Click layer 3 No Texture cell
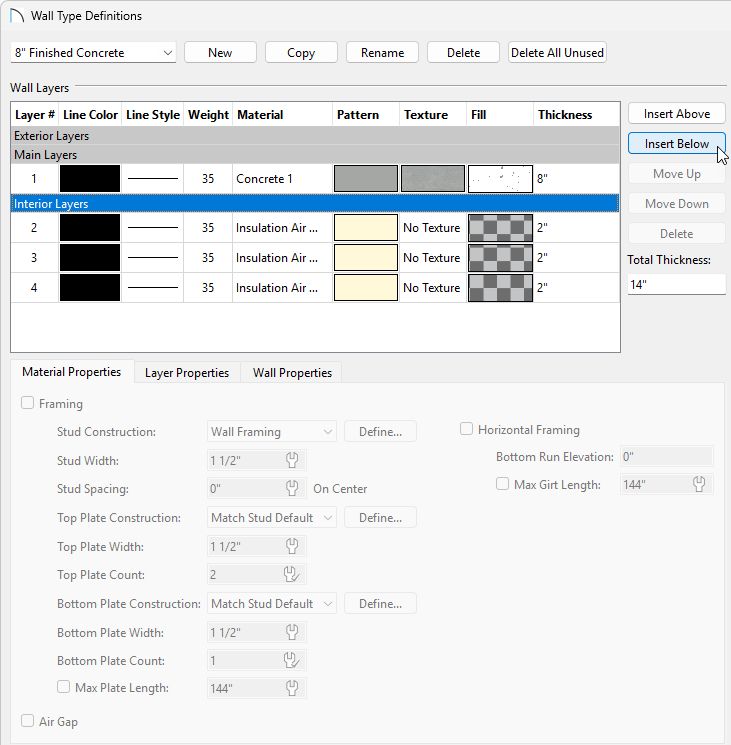 click(x=433, y=258)
